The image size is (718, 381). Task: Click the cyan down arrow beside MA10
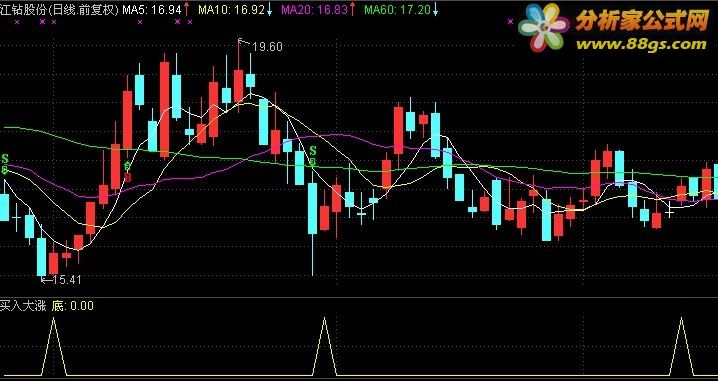coord(269,9)
